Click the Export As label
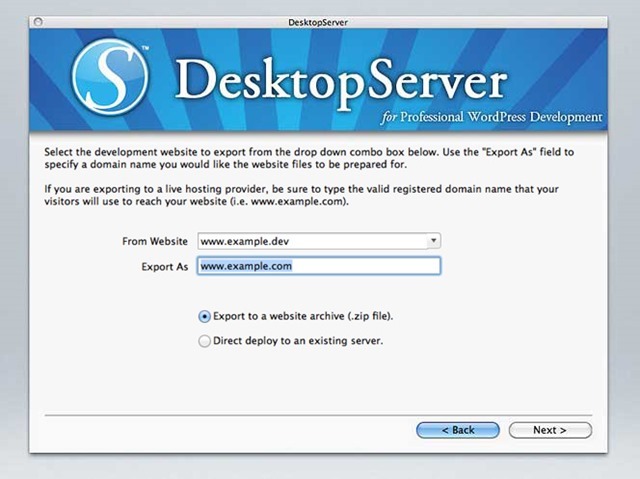640x479 pixels. tap(164, 267)
